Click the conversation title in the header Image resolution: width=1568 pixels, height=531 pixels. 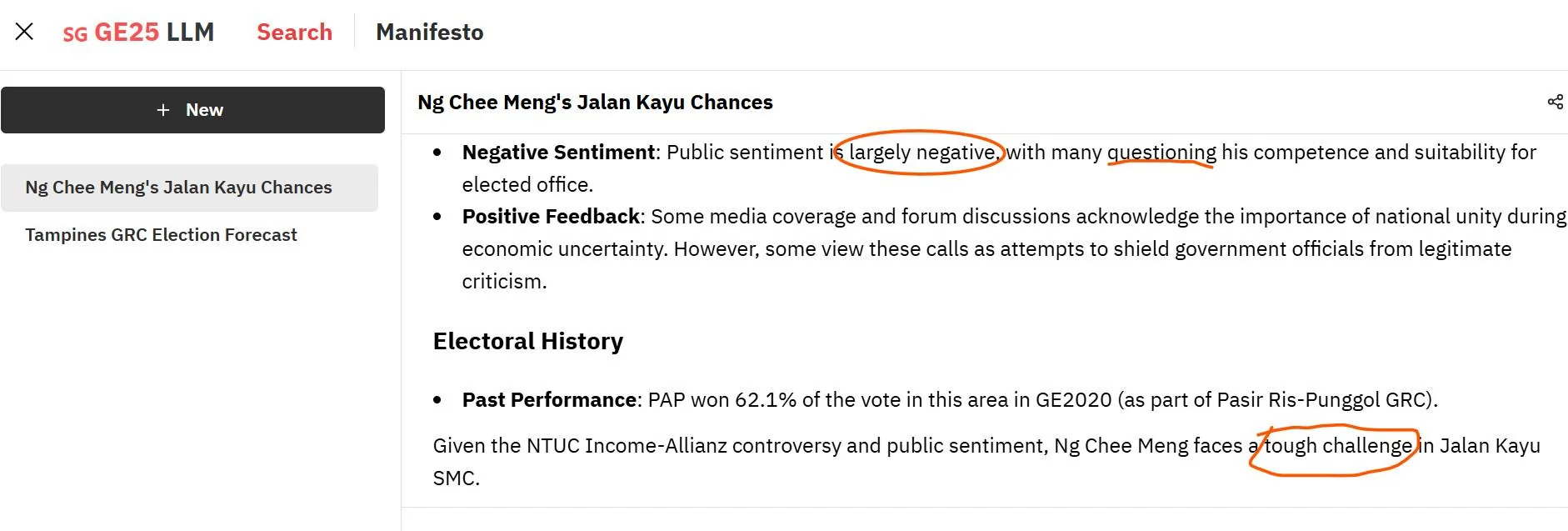595,102
